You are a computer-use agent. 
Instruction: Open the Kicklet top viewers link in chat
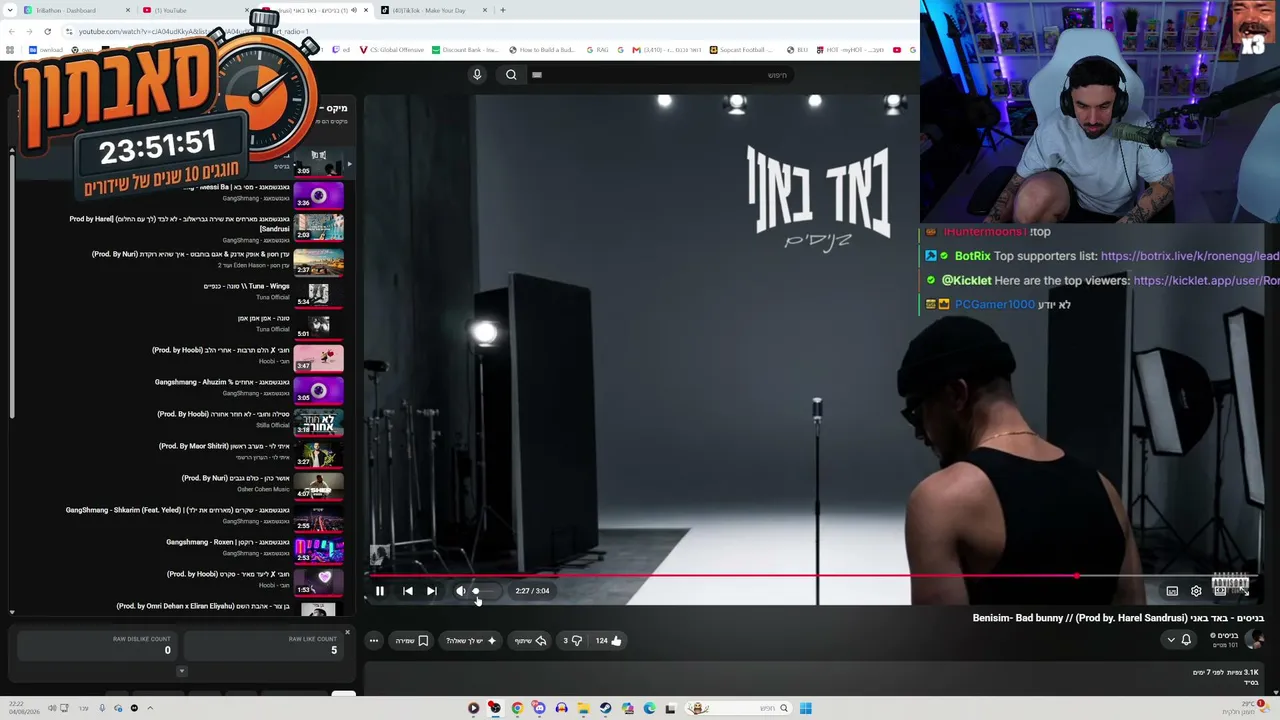point(1206,280)
